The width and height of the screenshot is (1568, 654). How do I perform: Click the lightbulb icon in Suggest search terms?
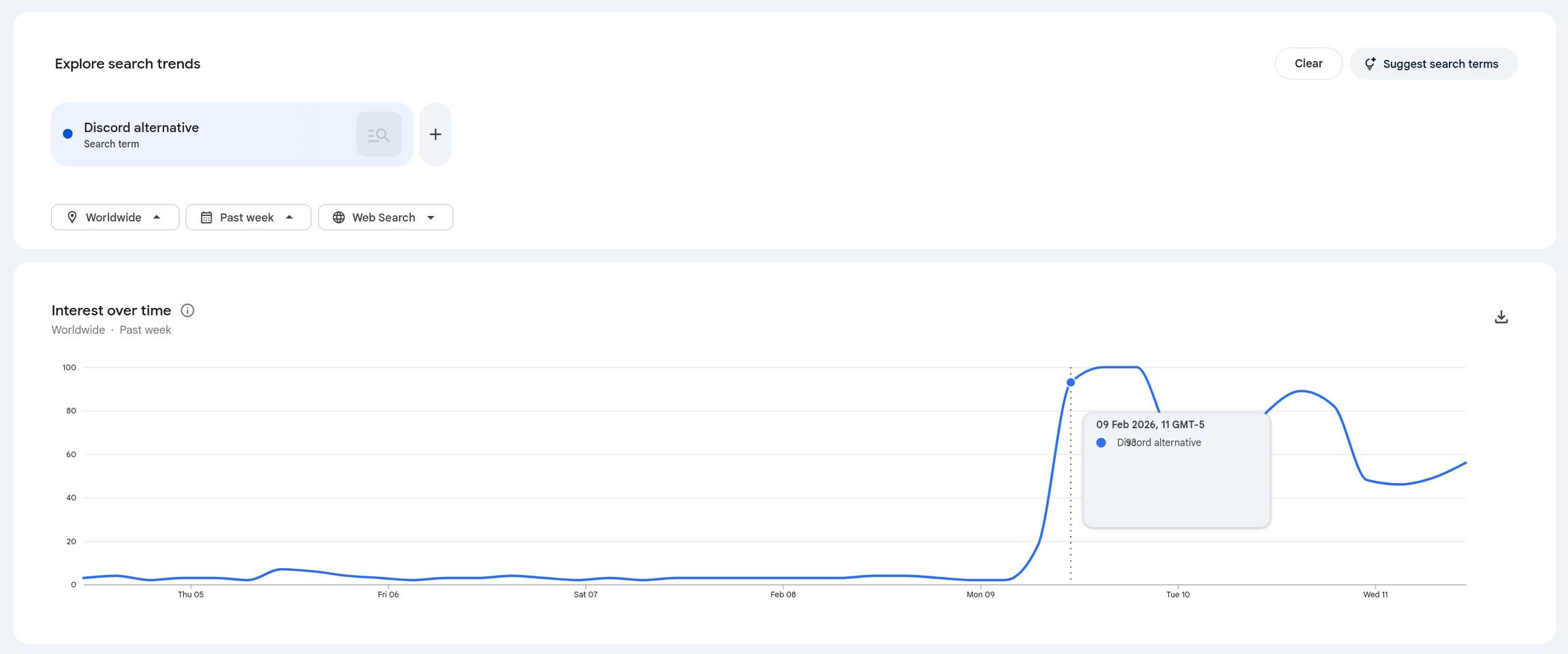point(1370,64)
